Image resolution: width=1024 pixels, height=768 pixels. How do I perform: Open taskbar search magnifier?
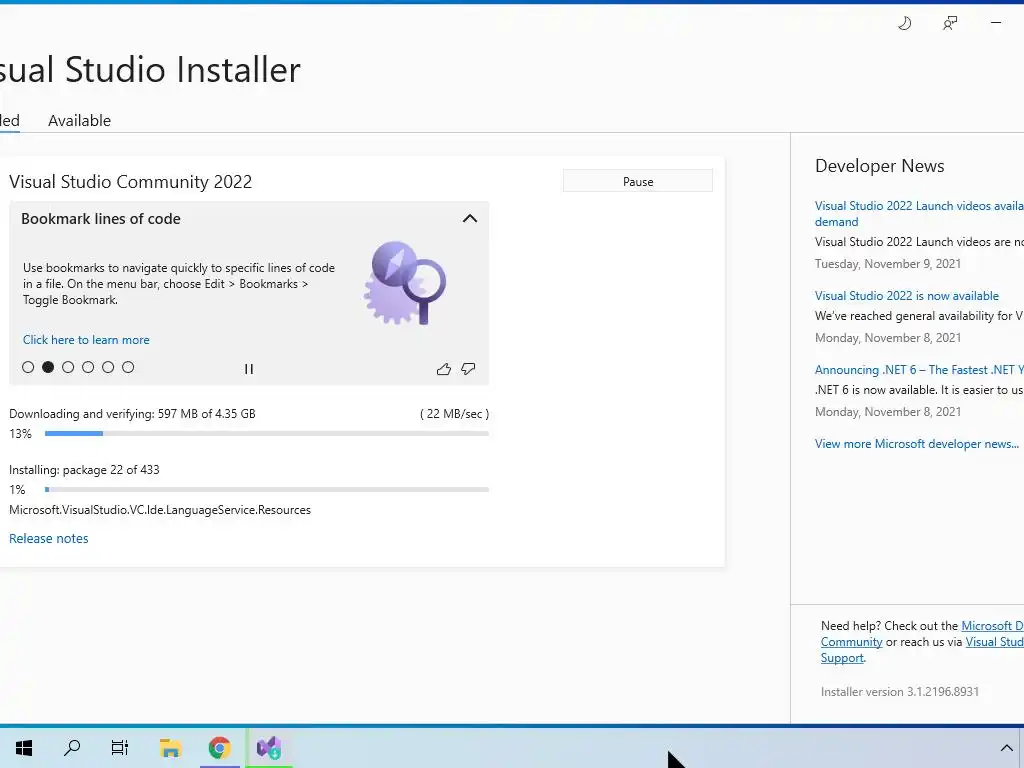[72, 748]
